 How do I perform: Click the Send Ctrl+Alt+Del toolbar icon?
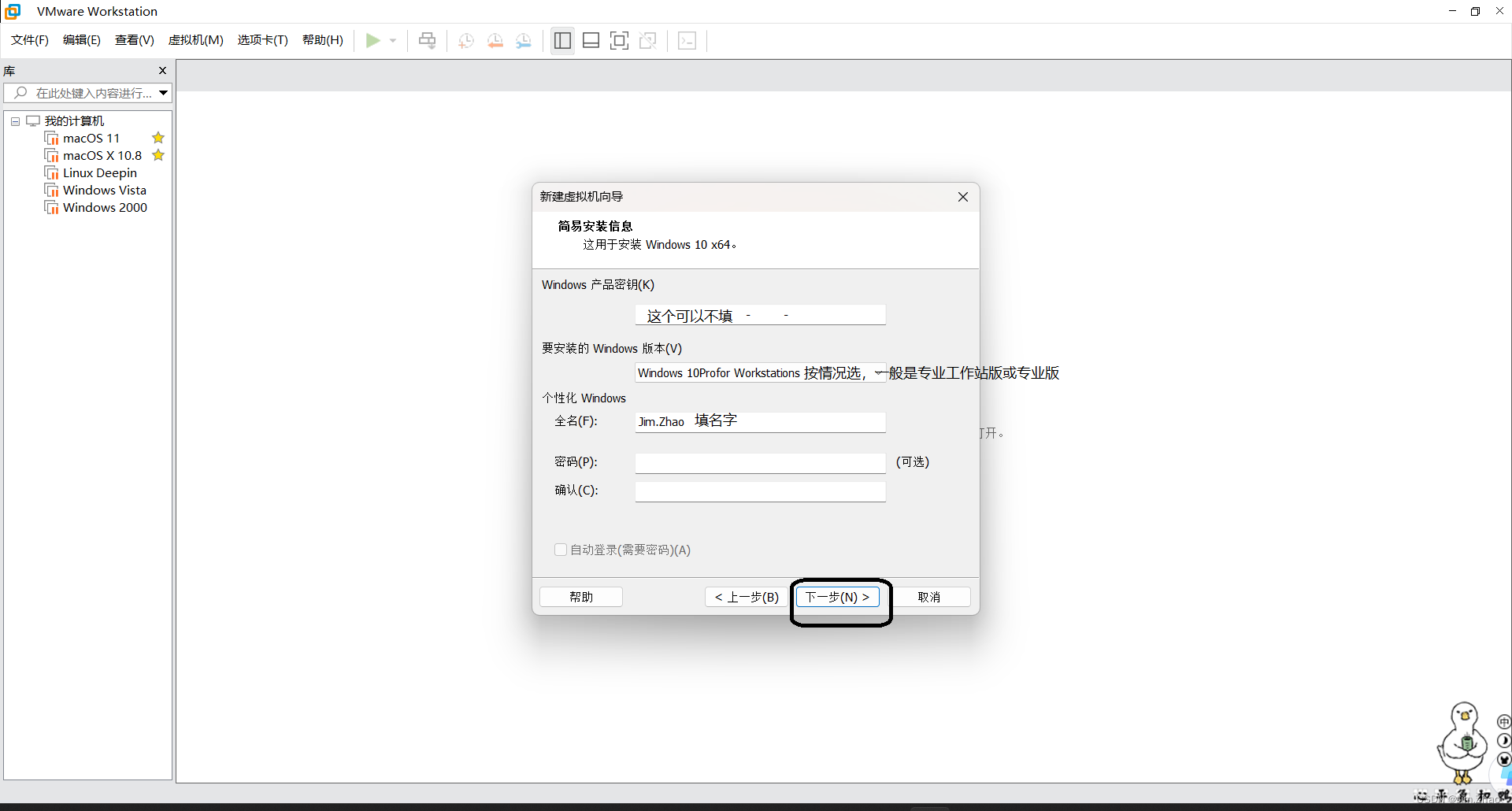point(428,40)
